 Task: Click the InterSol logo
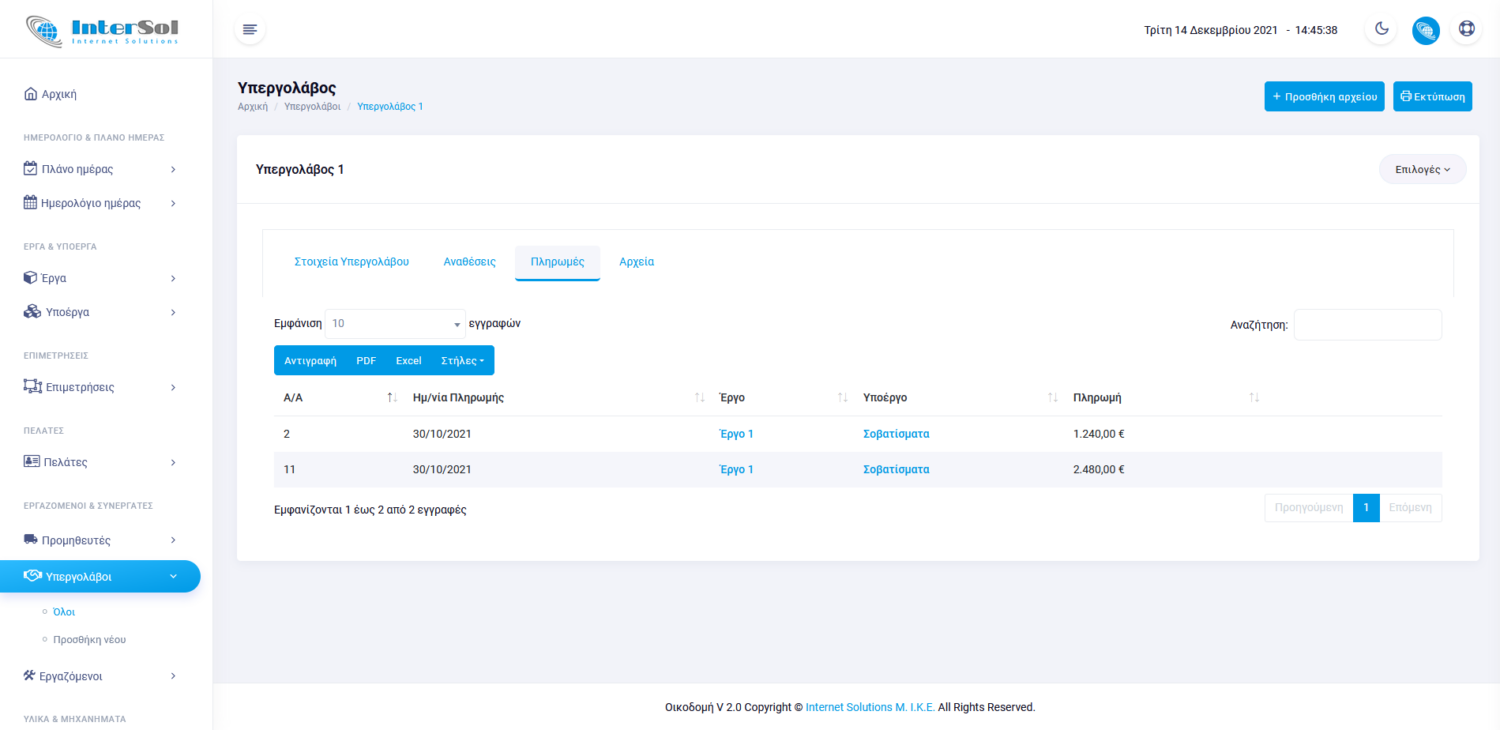point(103,30)
